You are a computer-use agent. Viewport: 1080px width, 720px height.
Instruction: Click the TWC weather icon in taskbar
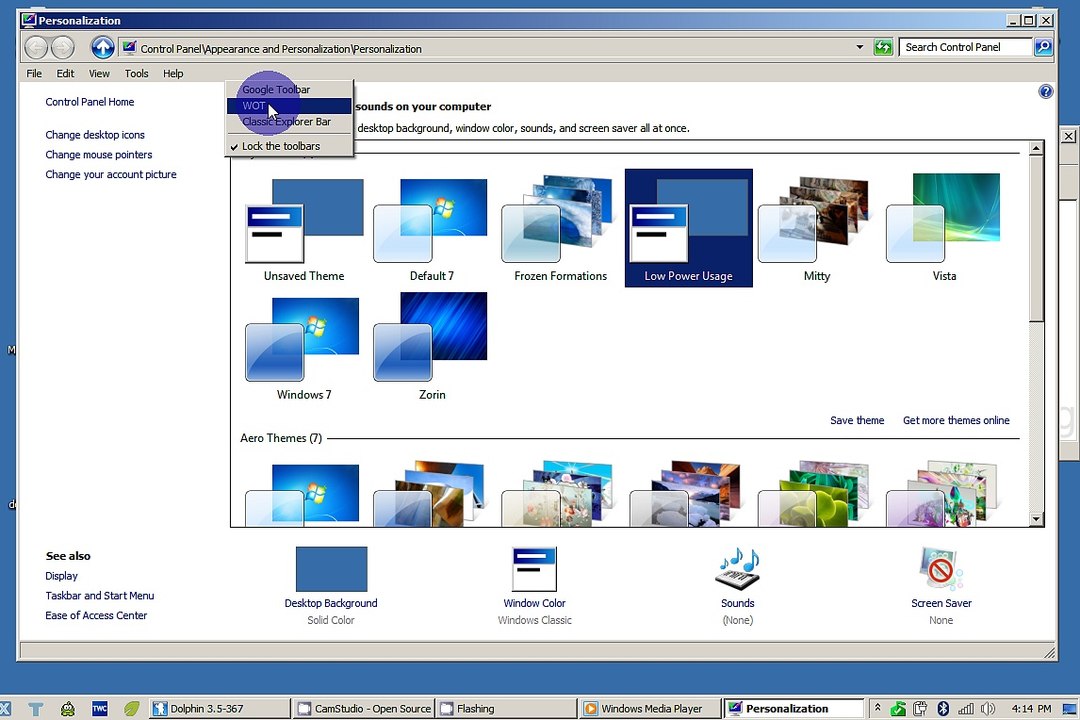click(x=100, y=708)
